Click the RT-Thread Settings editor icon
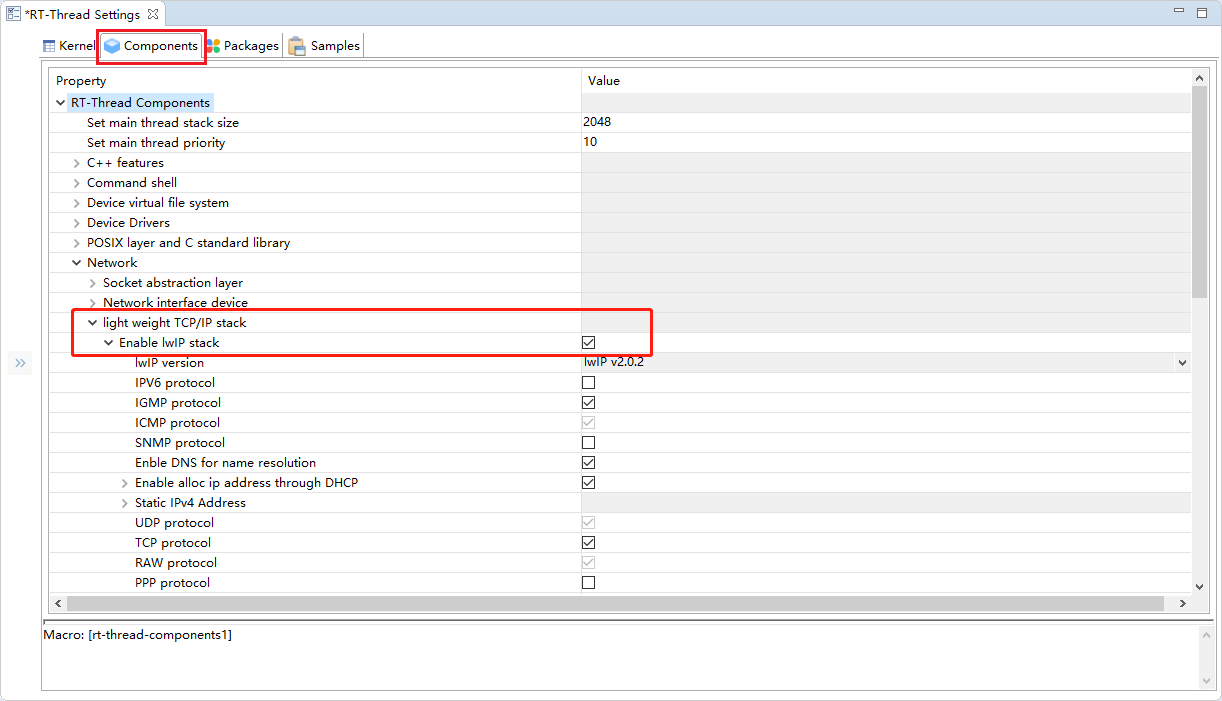Image resolution: width=1222 pixels, height=701 pixels. [x=14, y=14]
